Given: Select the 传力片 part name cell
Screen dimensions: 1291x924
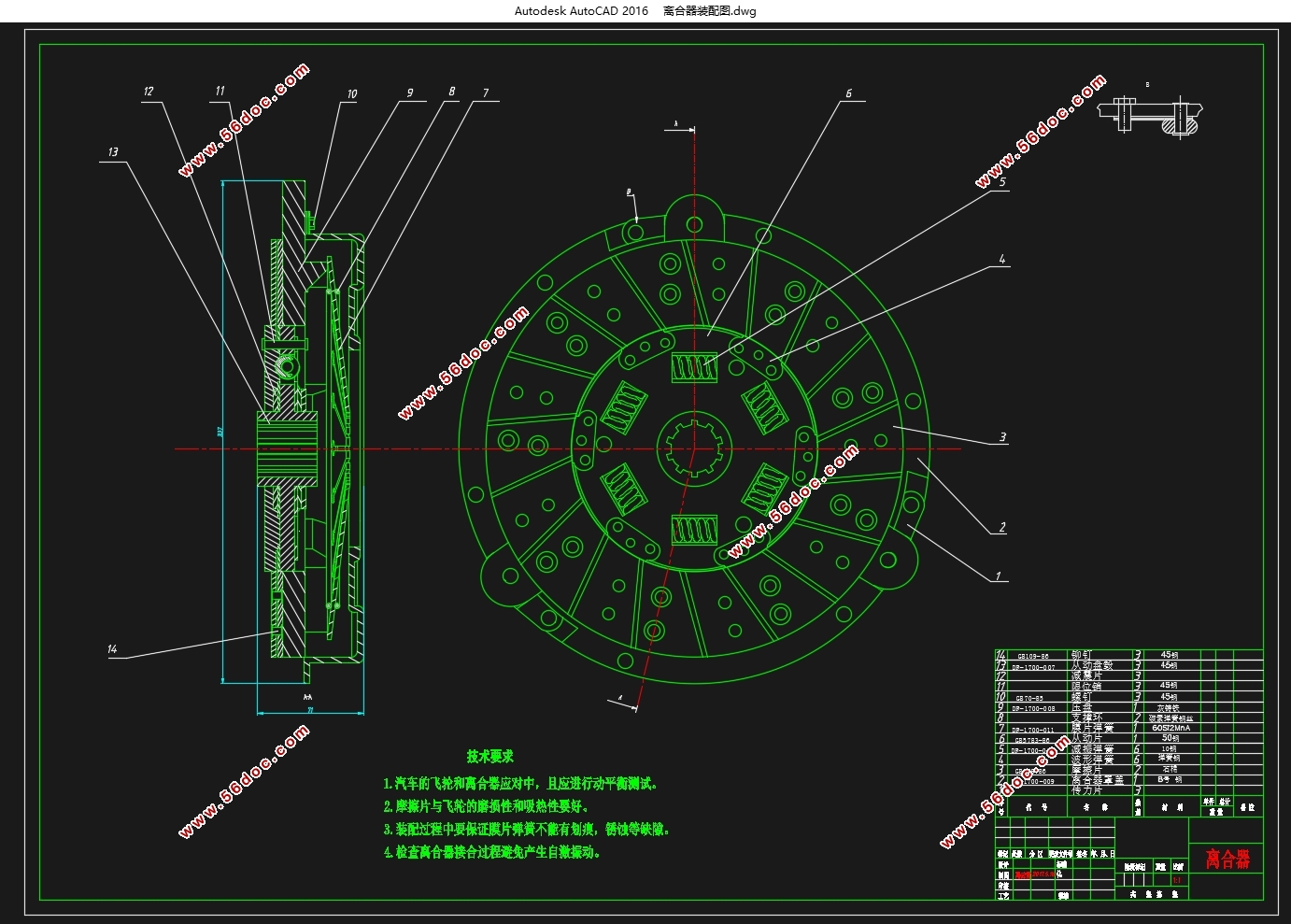Looking at the screenshot, I should coord(1086,790).
